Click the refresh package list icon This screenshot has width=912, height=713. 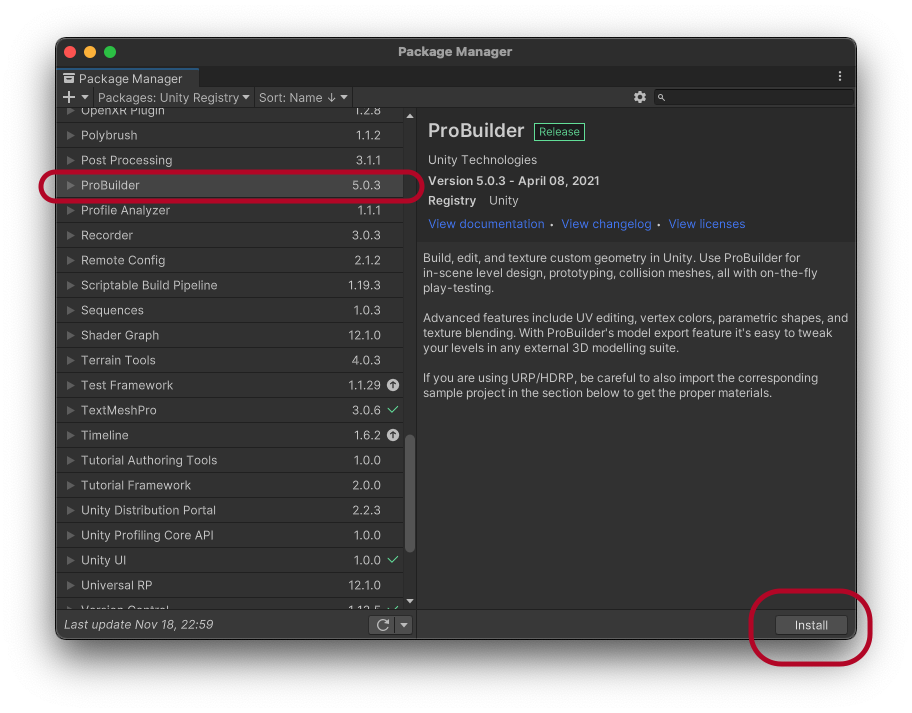click(x=382, y=625)
